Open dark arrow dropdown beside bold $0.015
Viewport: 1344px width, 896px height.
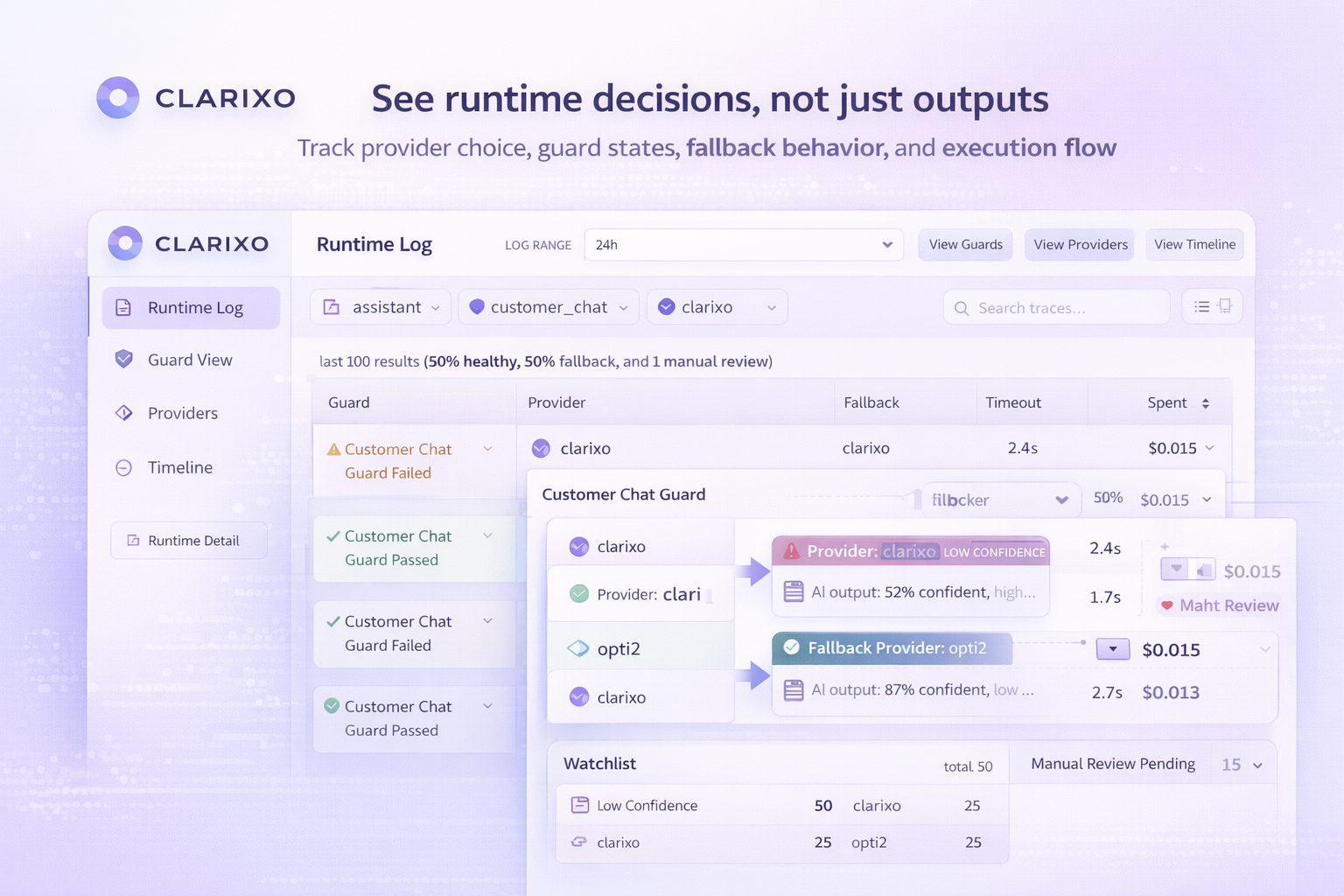pos(1113,649)
